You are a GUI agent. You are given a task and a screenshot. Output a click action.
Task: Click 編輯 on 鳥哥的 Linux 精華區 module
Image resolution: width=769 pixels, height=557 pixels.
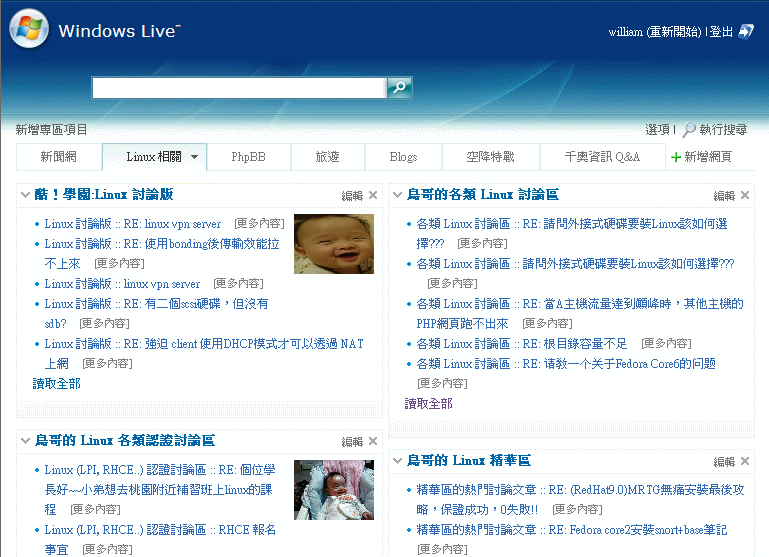tap(724, 461)
